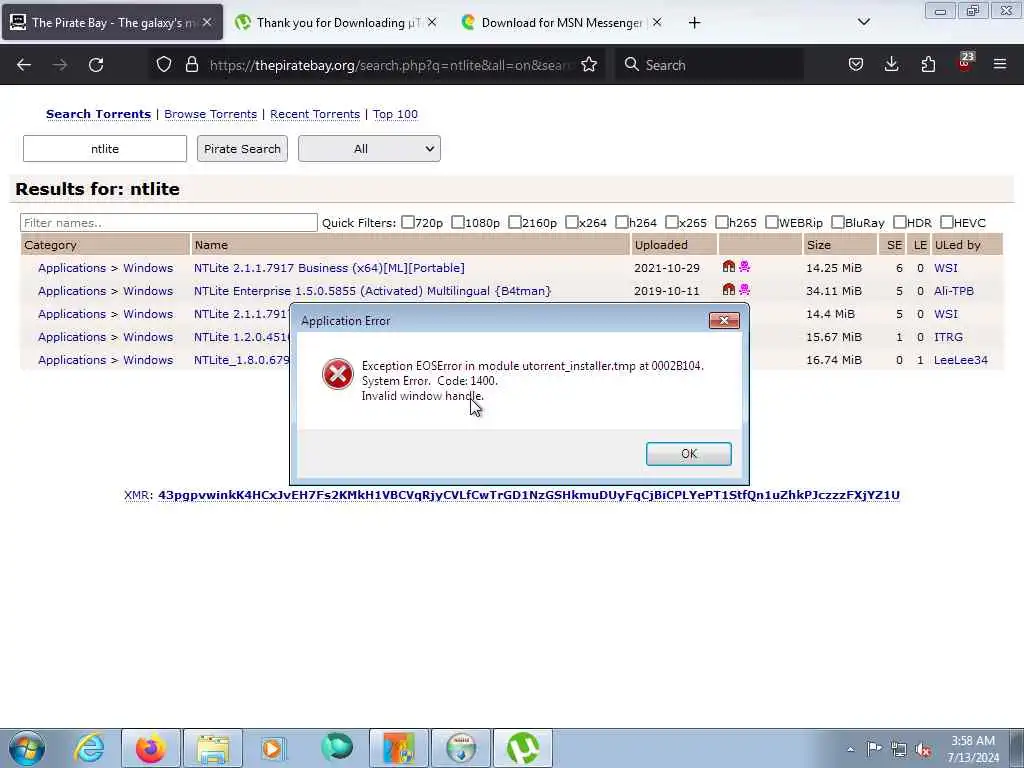Focus the Filter names input field
The width and height of the screenshot is (1024, 768).
click(x=168, y=223)
